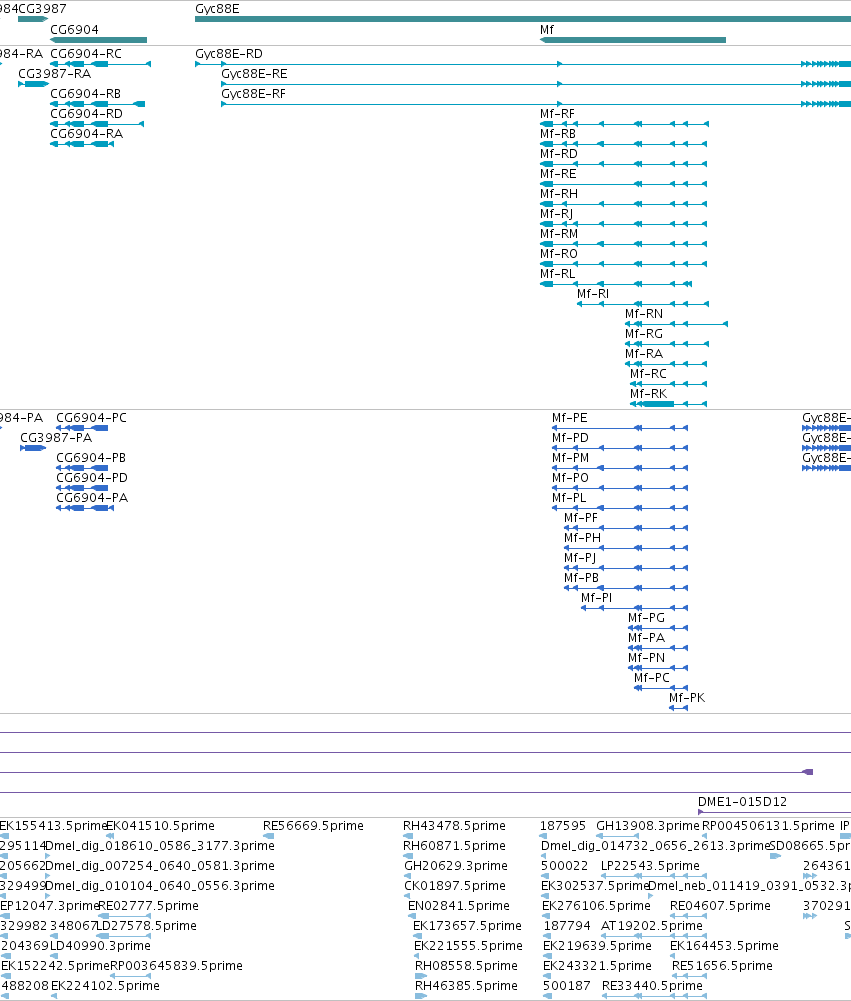
Task: Click the CG6904-RC transcript label
Action: (86, 54)
